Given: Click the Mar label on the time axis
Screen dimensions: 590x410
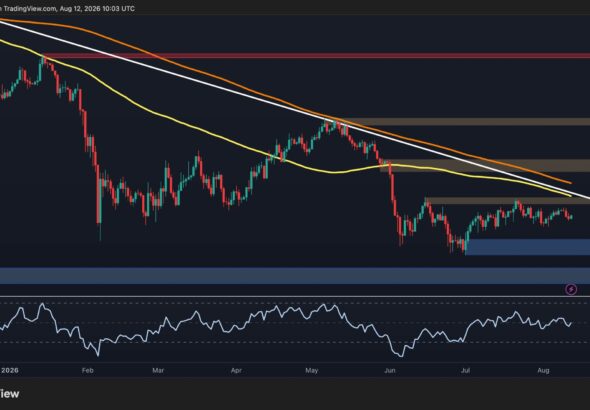Looking at the screenshot, I should (158, 371).
